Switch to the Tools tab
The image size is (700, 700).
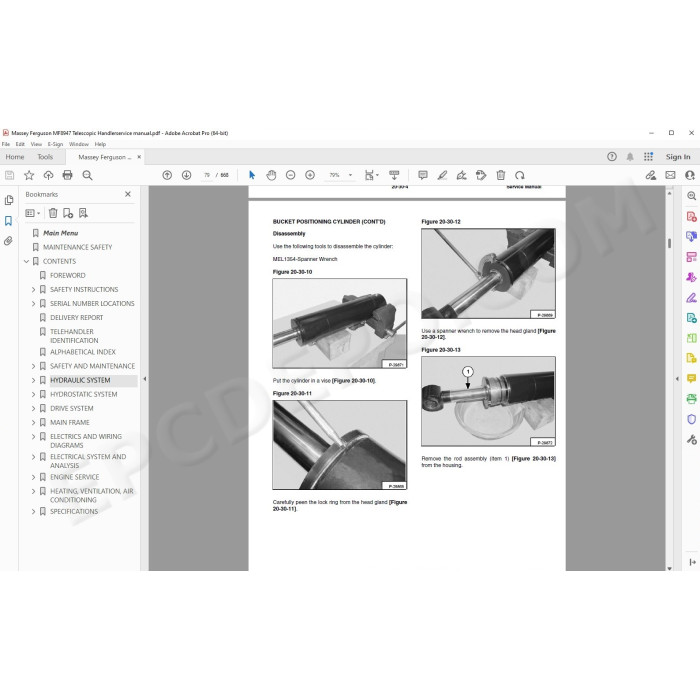click(x=45, y=157)
